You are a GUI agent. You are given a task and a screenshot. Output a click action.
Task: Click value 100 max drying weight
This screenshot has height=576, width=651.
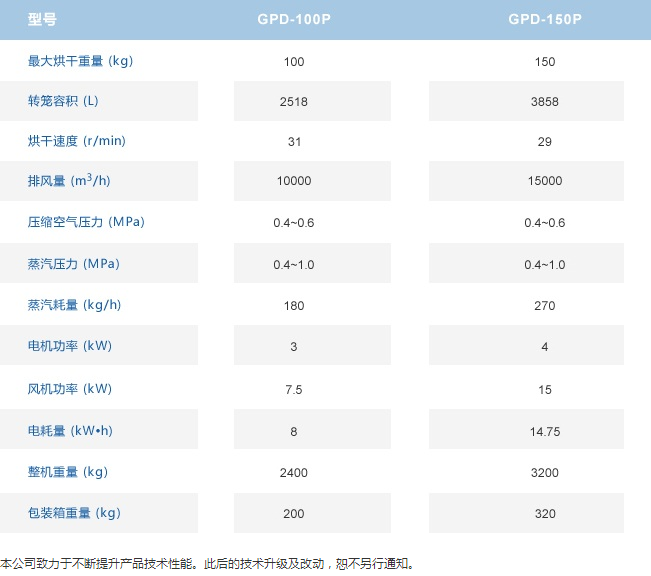294,62
